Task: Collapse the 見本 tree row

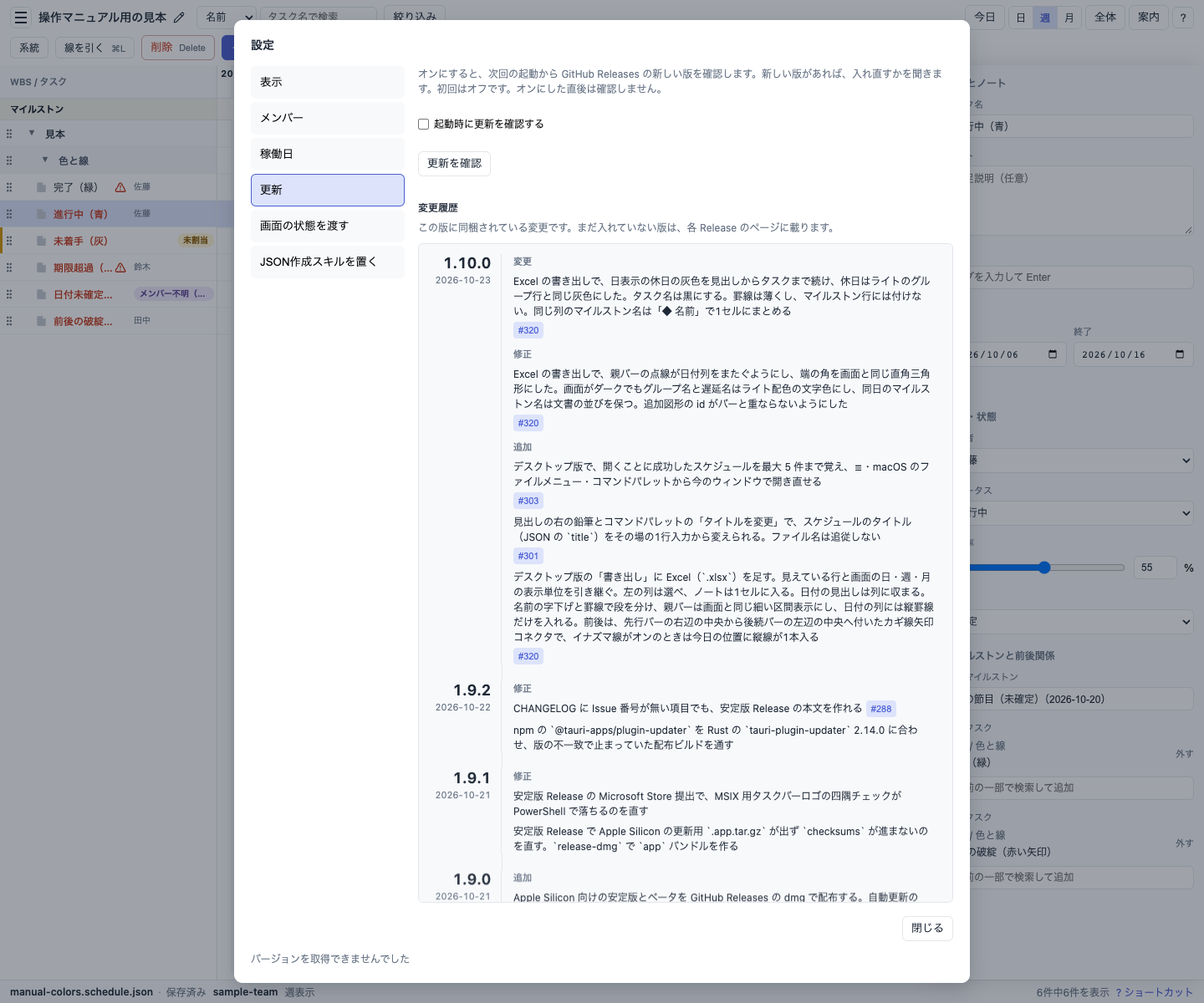Action: (x=32, y=133)
